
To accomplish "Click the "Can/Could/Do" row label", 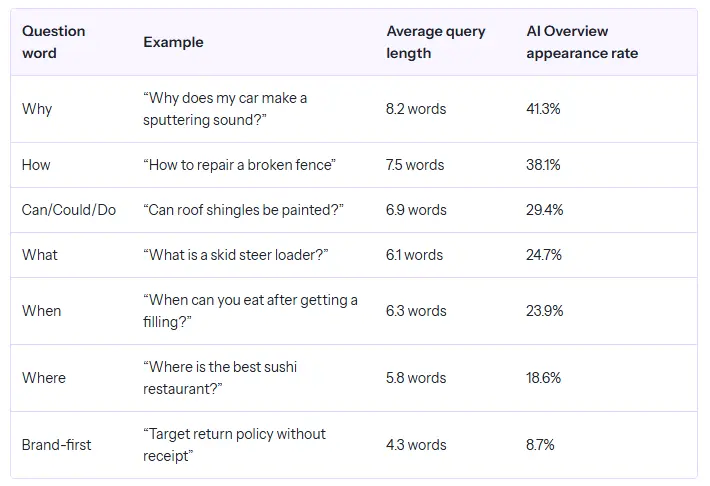I will [69, 210].
